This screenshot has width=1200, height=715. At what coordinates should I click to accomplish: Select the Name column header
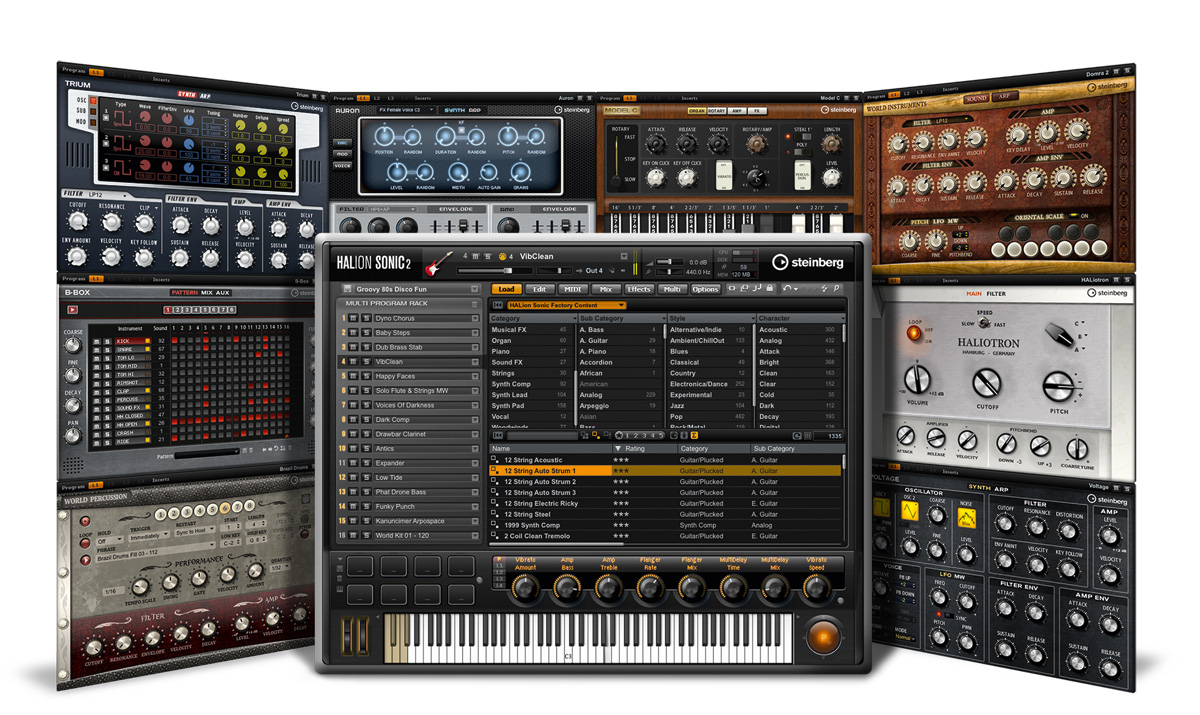[550, 448]
